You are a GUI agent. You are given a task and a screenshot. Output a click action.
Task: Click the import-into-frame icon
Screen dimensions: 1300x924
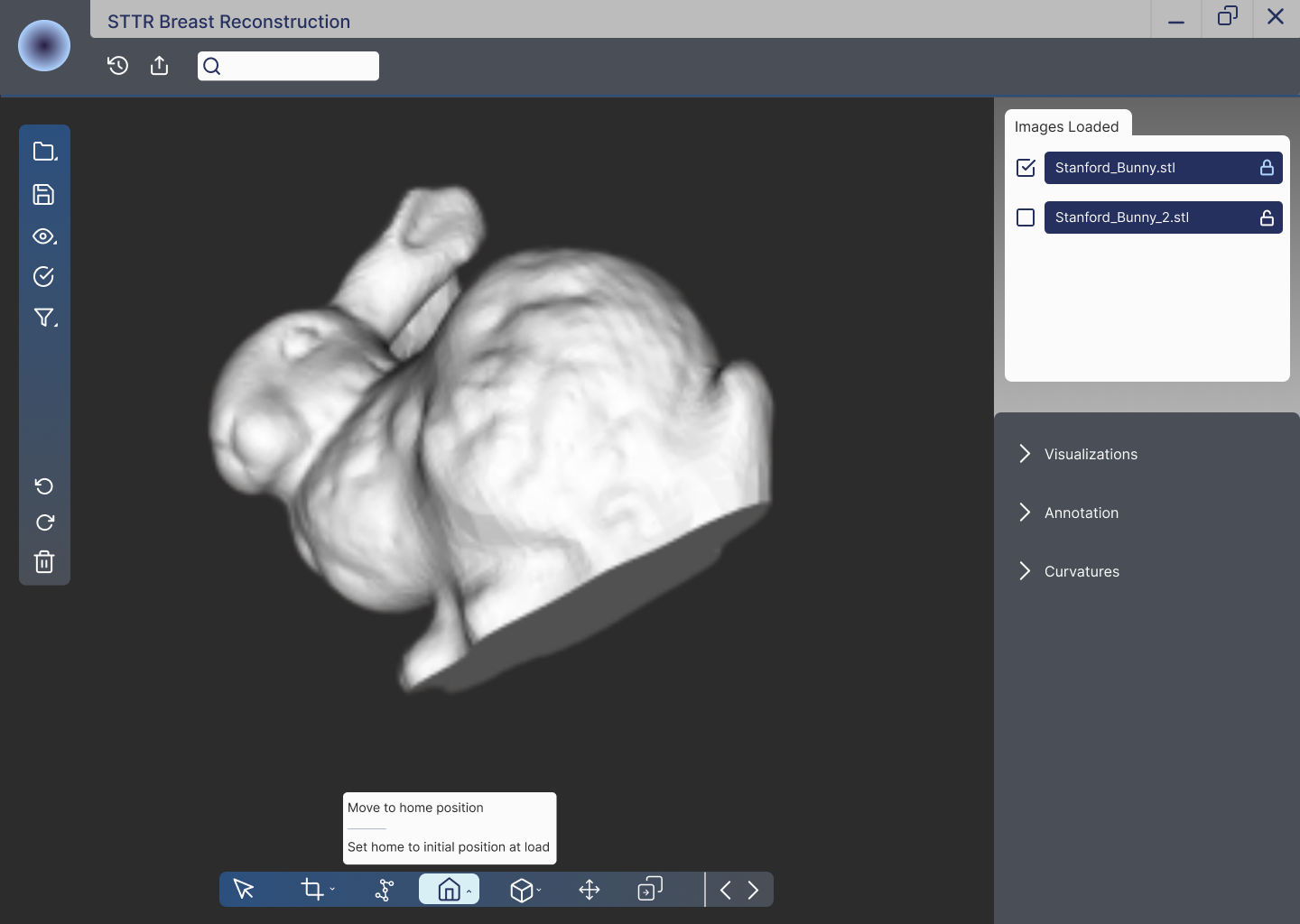coord(650,889)
